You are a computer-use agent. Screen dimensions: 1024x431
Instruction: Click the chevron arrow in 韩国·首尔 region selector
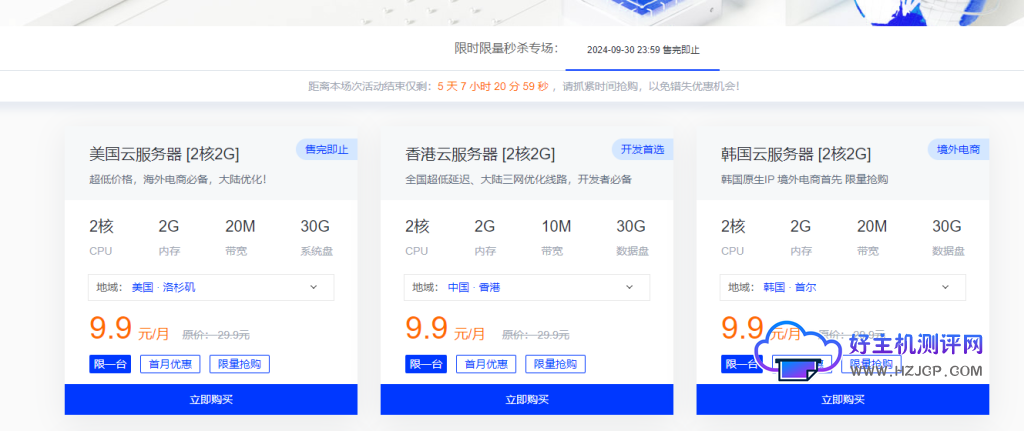pyautogui.click(x=945, y=287)
